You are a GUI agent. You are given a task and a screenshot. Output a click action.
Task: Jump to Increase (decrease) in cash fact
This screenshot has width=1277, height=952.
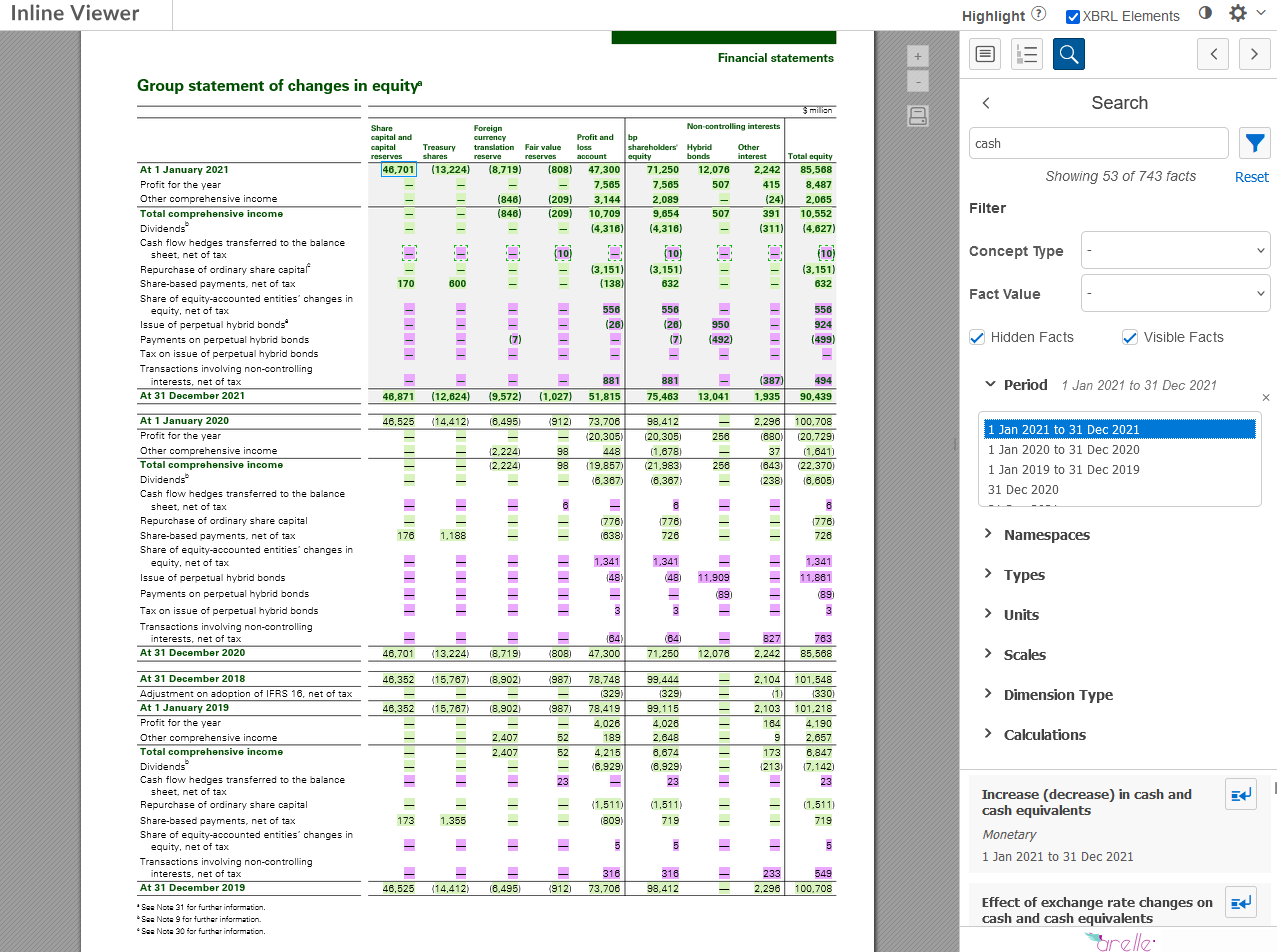click(1241, 795)
